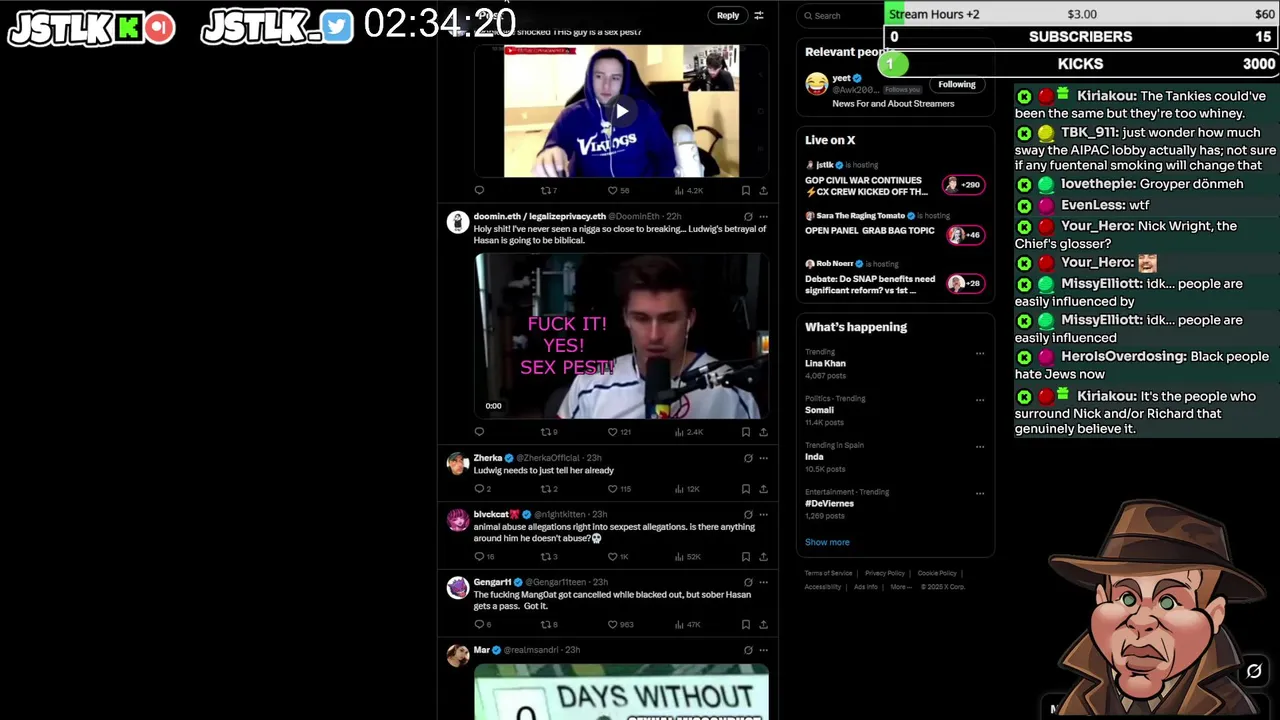Open Somali trending topic

[819, 410]
